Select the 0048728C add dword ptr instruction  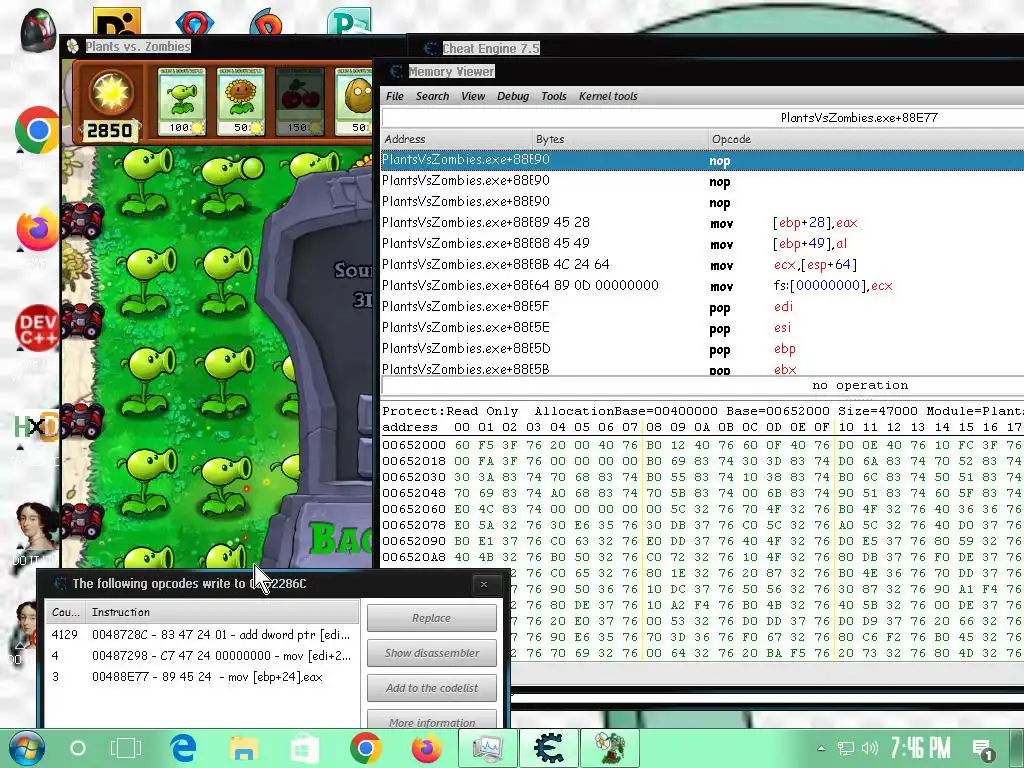point(202,635)
